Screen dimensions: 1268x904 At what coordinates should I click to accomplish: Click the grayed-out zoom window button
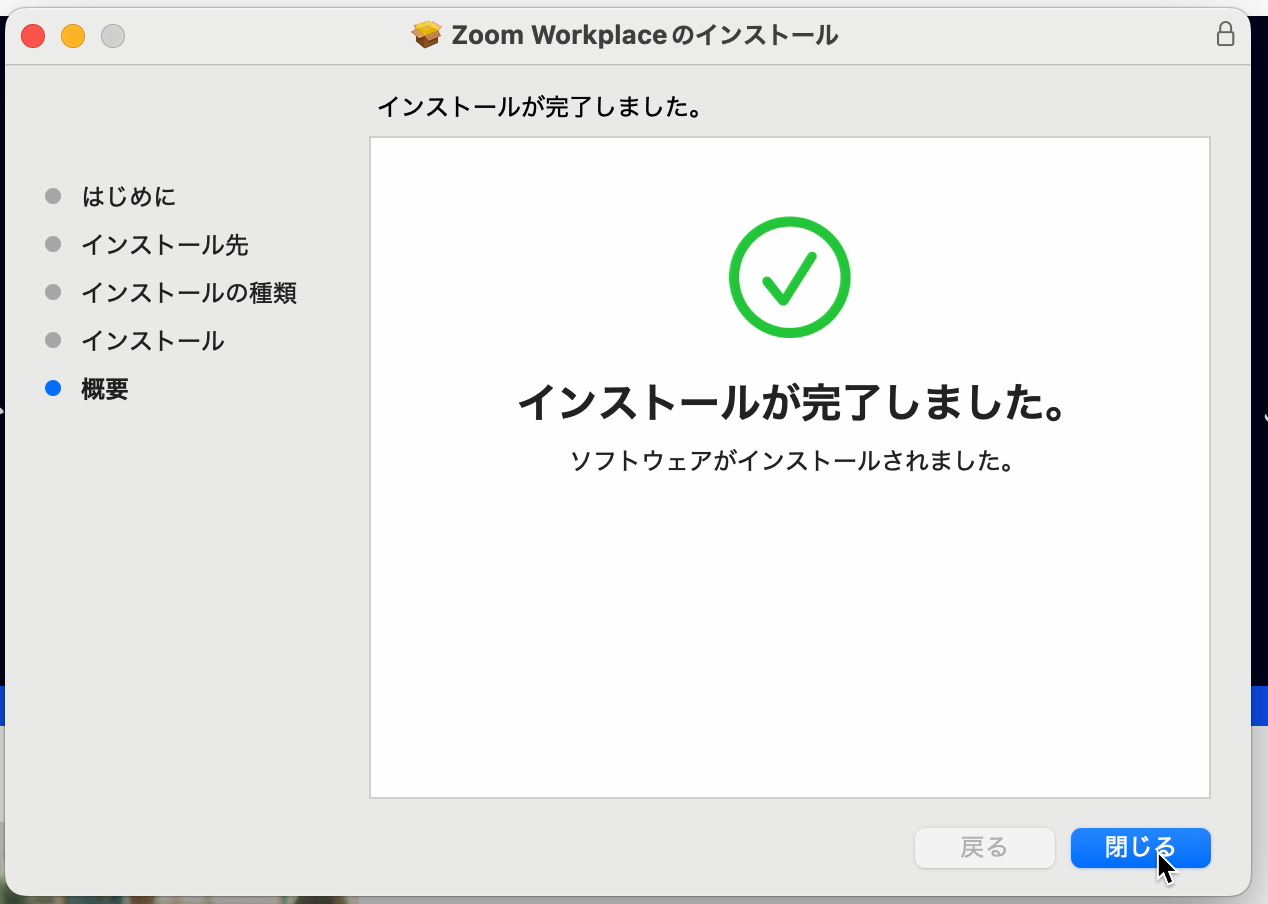[113, 36]
